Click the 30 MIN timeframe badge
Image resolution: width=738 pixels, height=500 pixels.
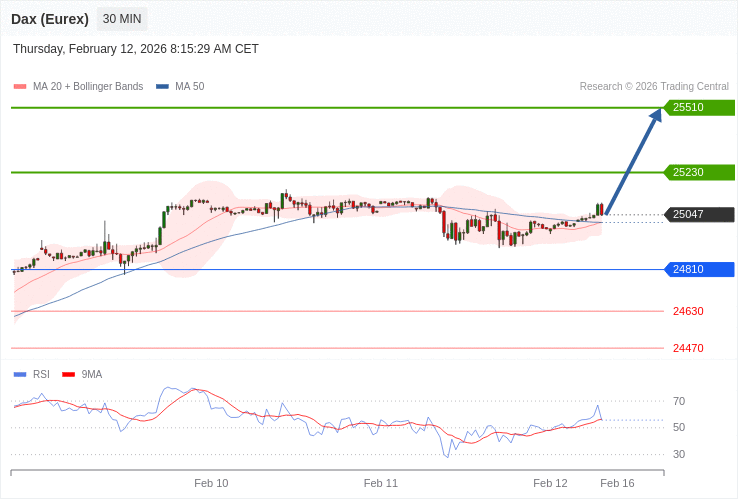pos(122,19)
